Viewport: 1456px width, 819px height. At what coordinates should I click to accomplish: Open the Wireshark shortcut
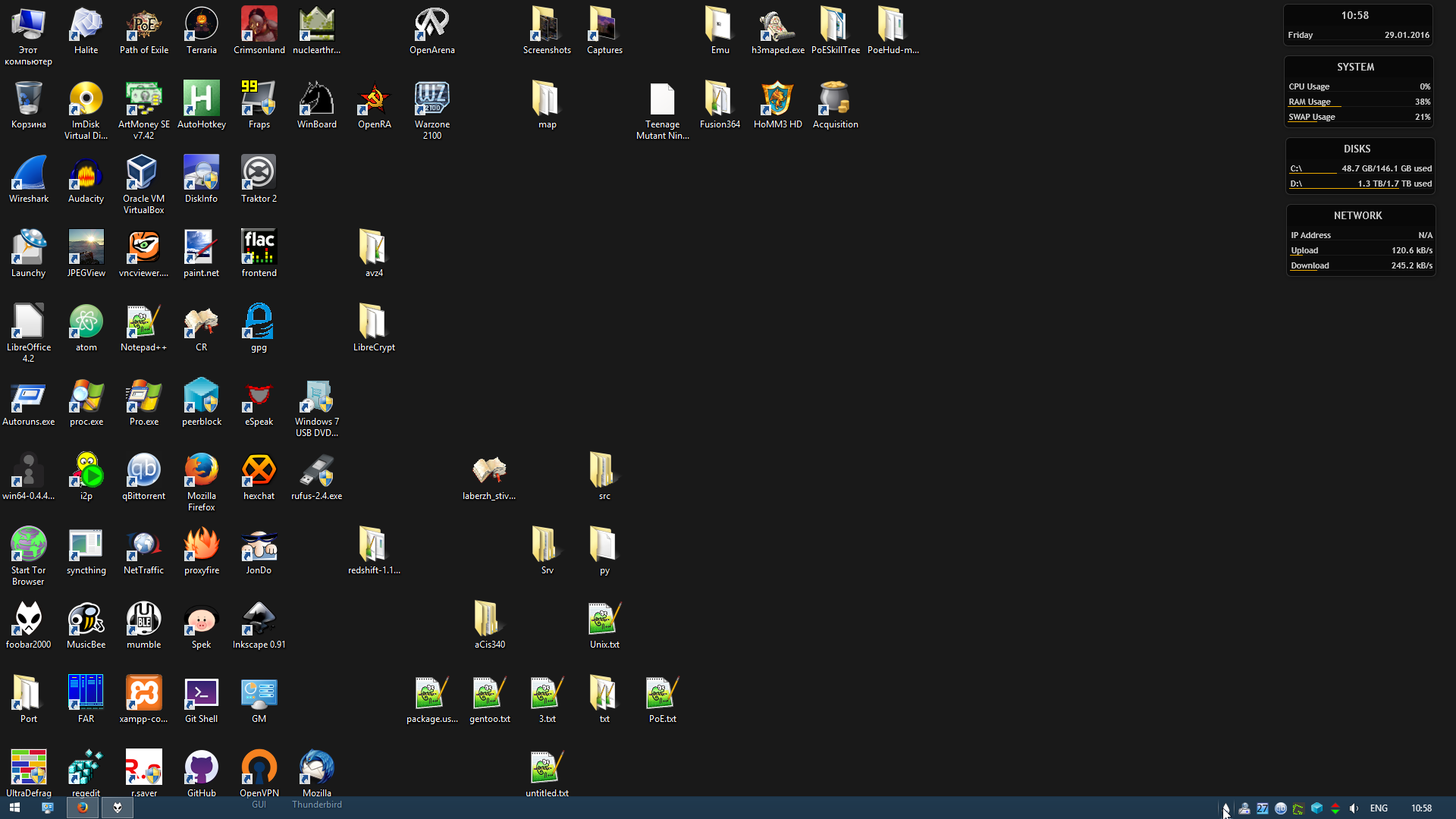29,179
